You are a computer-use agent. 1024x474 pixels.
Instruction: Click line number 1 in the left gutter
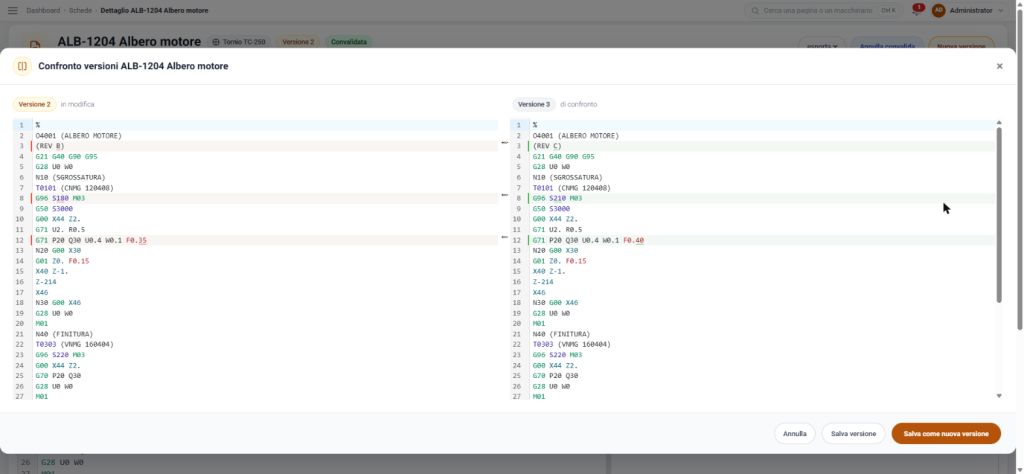coord(21,125)
